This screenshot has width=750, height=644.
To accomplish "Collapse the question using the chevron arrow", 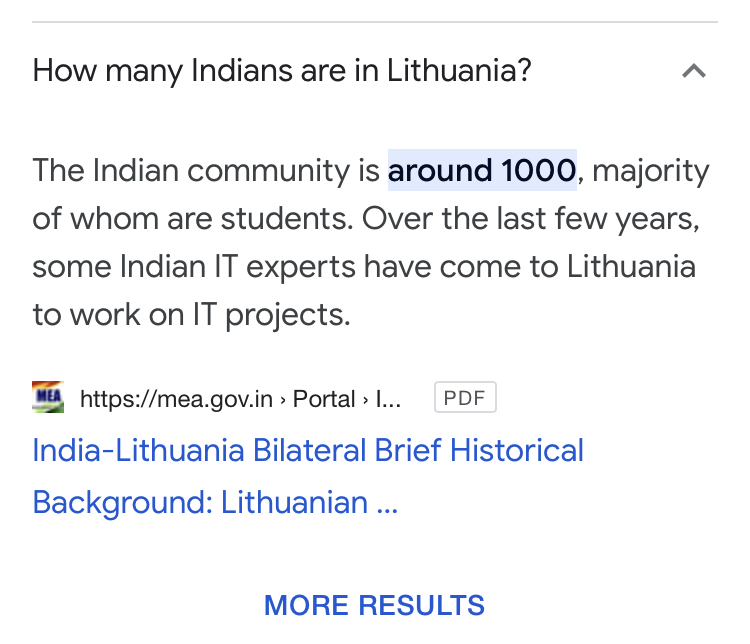I will (694, 71).
